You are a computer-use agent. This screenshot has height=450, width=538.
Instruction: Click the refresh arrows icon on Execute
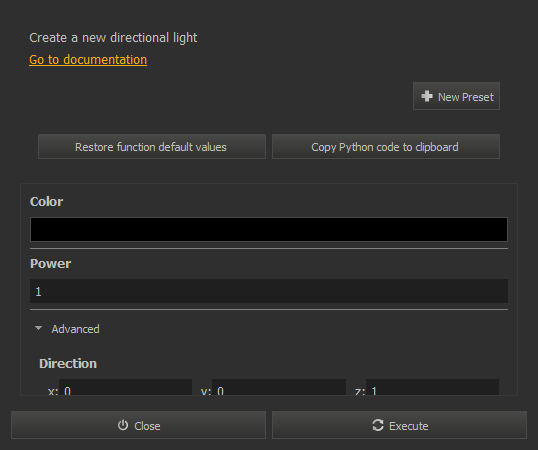[378, 425]
